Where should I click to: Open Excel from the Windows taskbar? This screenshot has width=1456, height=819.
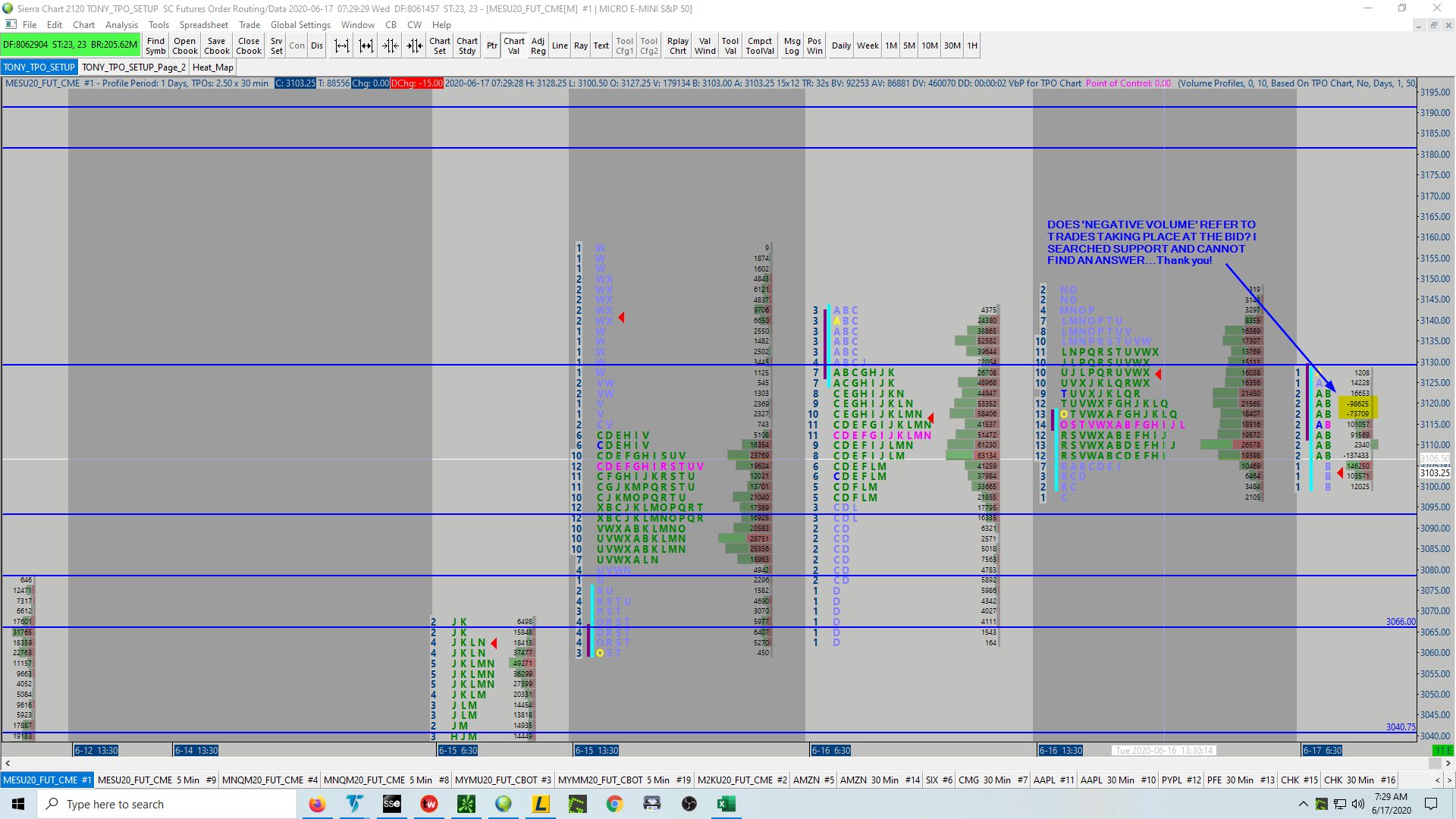pyautogui.click(x=726, y=804)
